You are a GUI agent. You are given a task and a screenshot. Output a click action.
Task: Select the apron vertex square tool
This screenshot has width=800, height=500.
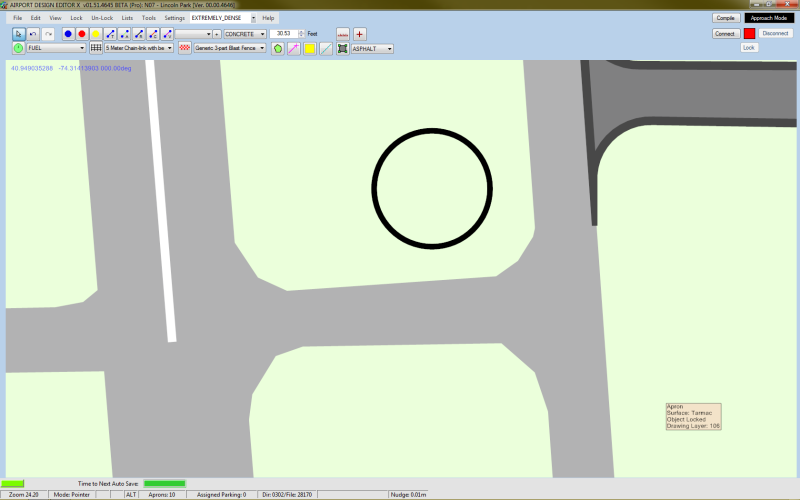coord(343,48)
